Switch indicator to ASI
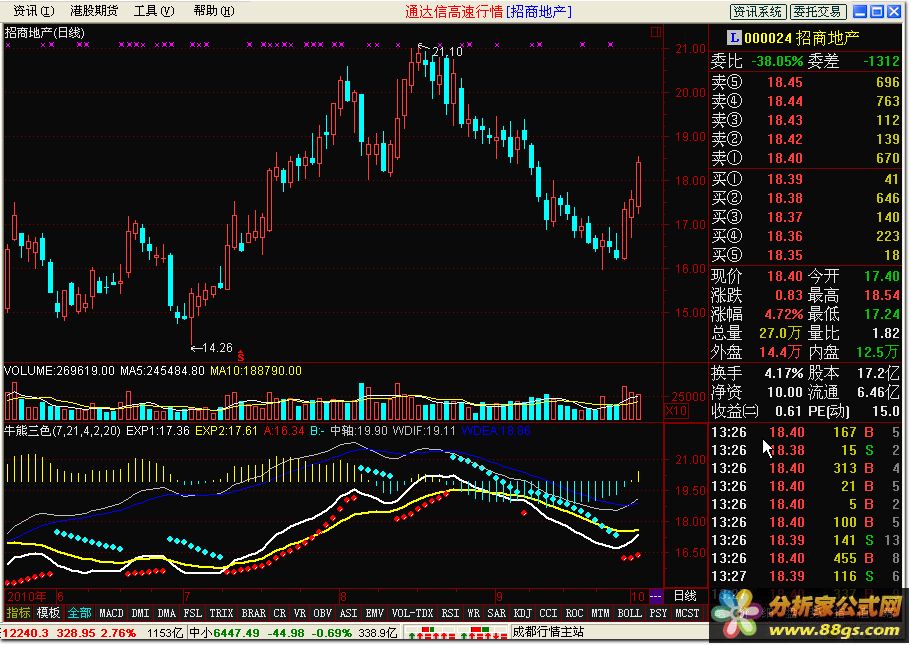Viewport: 911px width, 645px height. (x=348, y=613)
